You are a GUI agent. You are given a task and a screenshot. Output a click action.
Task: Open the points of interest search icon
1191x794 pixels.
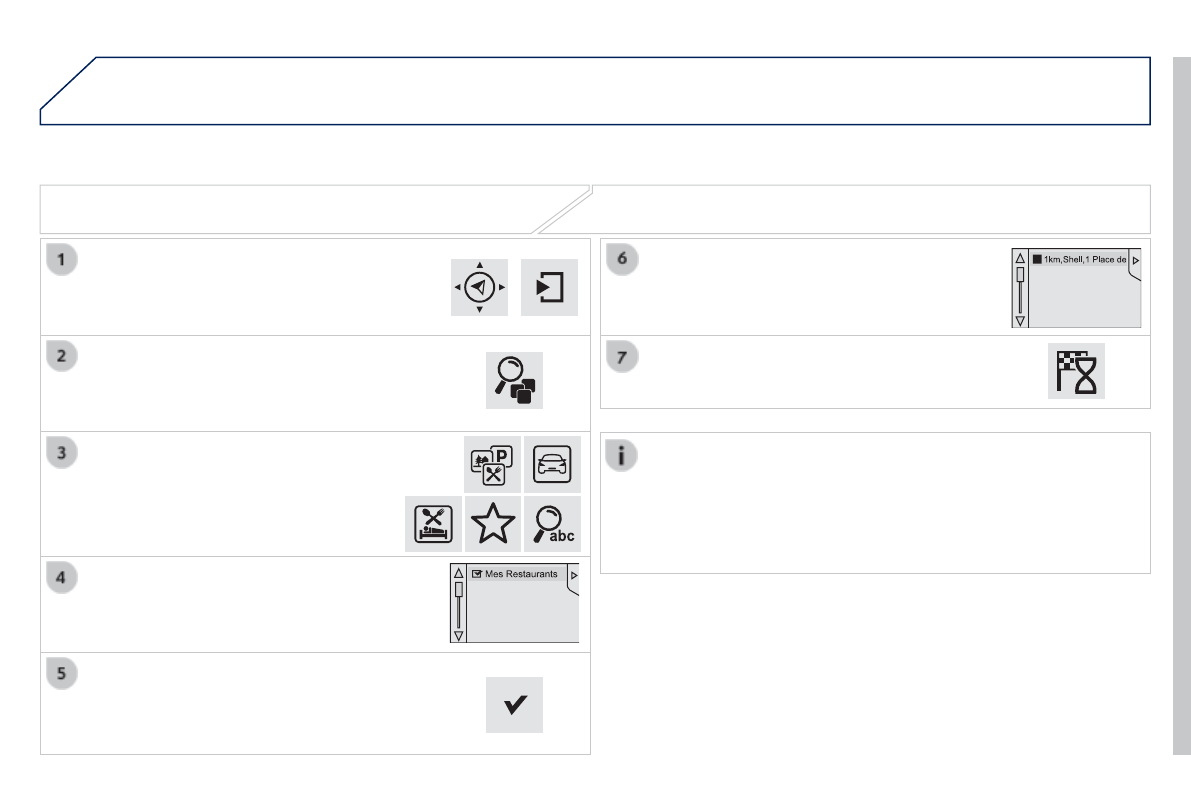click(514, 380)
